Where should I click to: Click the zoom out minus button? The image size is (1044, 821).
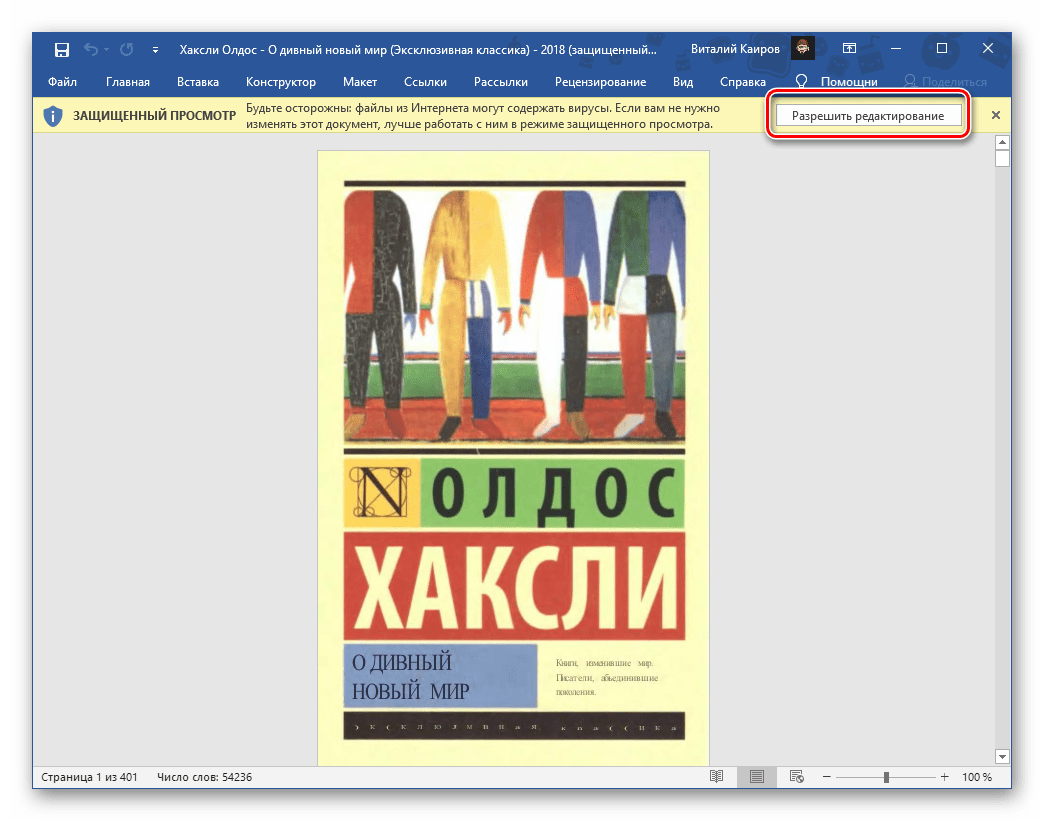point(827,777)
